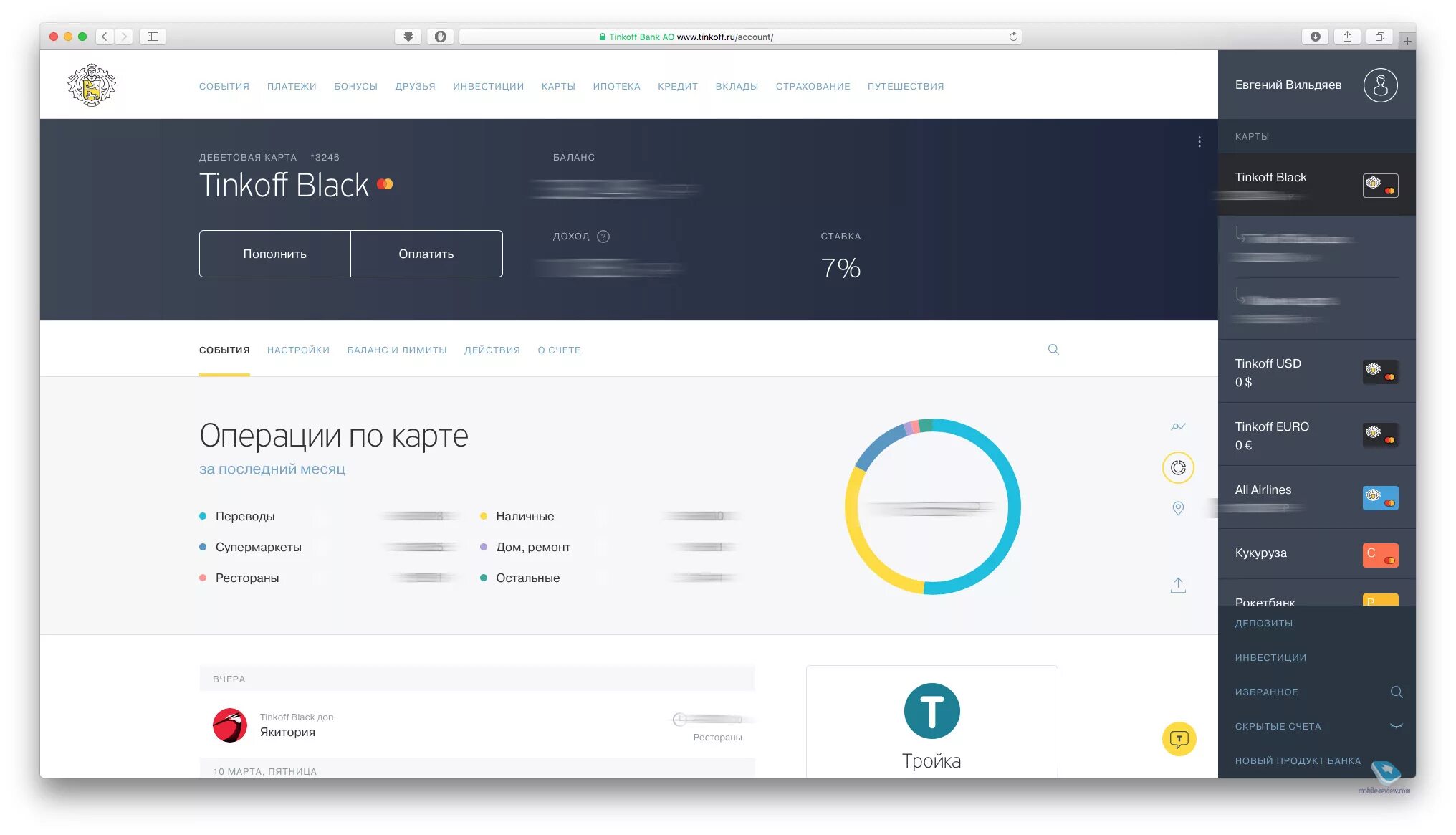
Task: Click Страхование in top navigation bar
Action: 812,85
